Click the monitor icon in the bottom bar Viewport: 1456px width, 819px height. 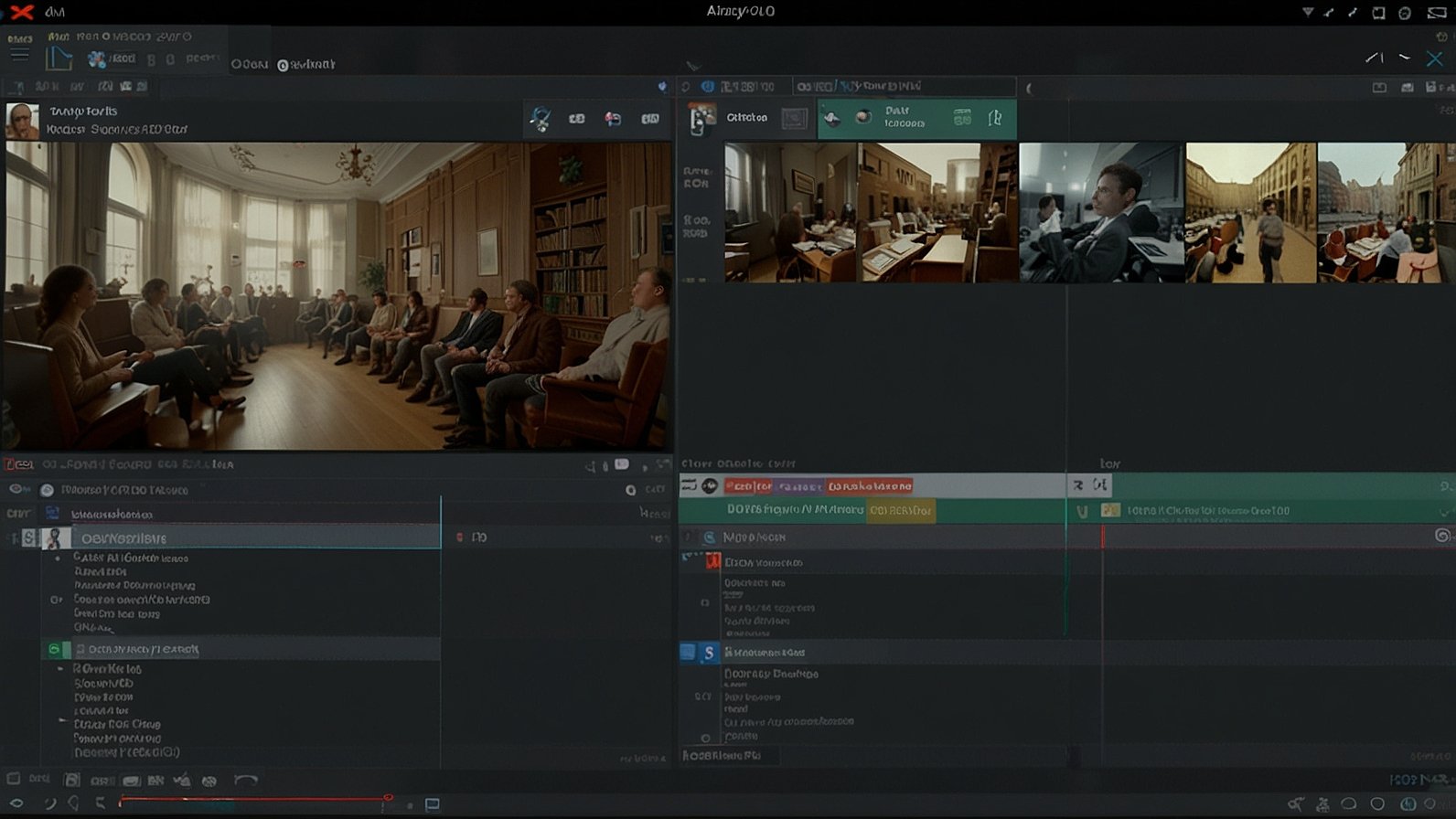click(x=433, y=804)
